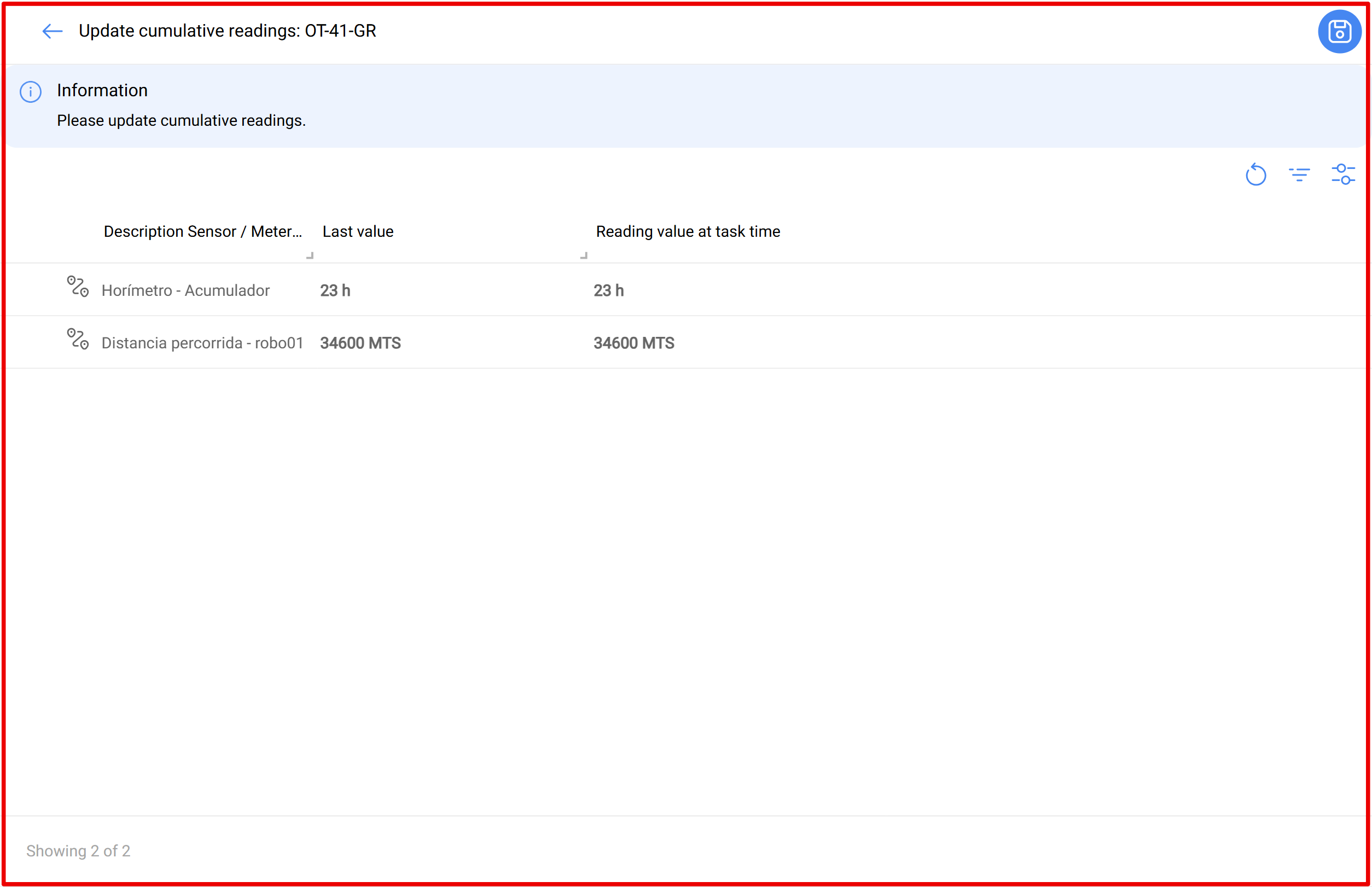Click Last value column resize handle
Viewport: 1372px width, 887px height.
[x=584, y=255]
